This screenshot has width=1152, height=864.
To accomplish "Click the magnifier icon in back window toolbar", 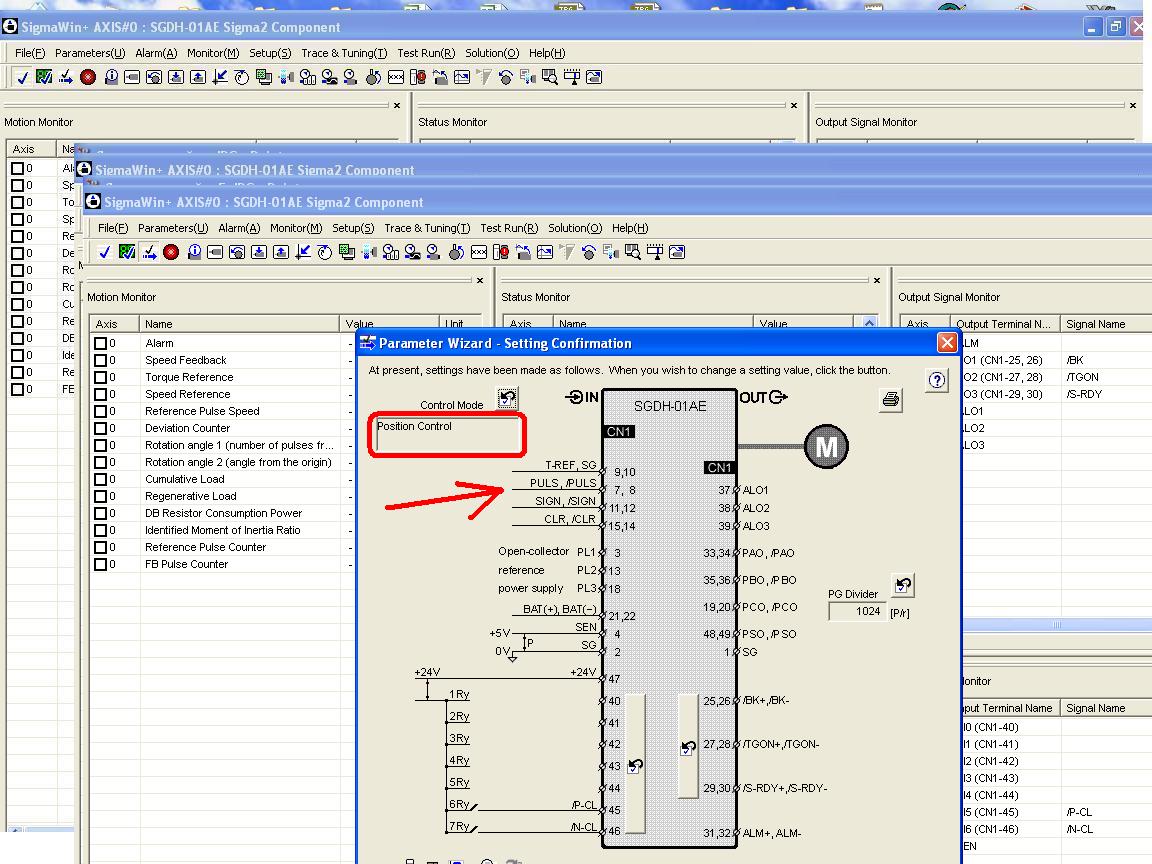I will pyautogui.click(x=550, y=77).
